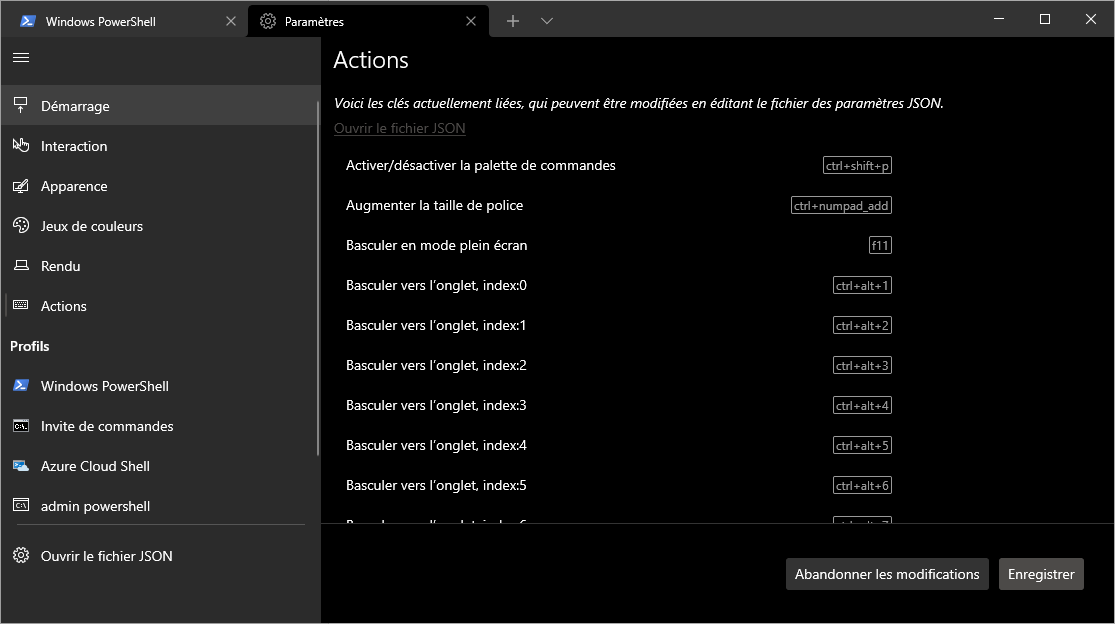Open Apparence settings via its icon
Viewport: 1115px width, 624px height.
coord(20,186)
